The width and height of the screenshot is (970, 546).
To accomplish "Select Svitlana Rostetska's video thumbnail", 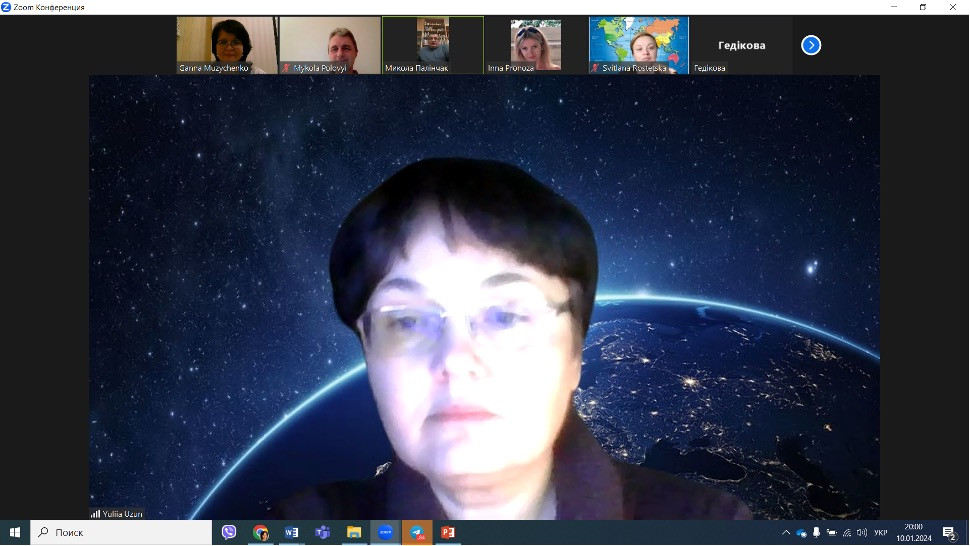I will tap(639, 45).
